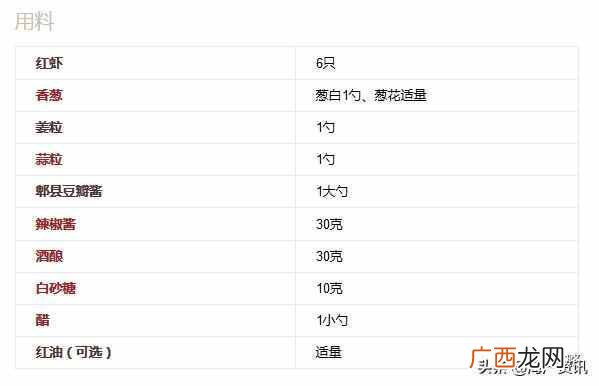Open the 辣椒酱 ingredient link
Viewport: 599px width, 386px height.
pyautogui.click(x=56, y=224)
